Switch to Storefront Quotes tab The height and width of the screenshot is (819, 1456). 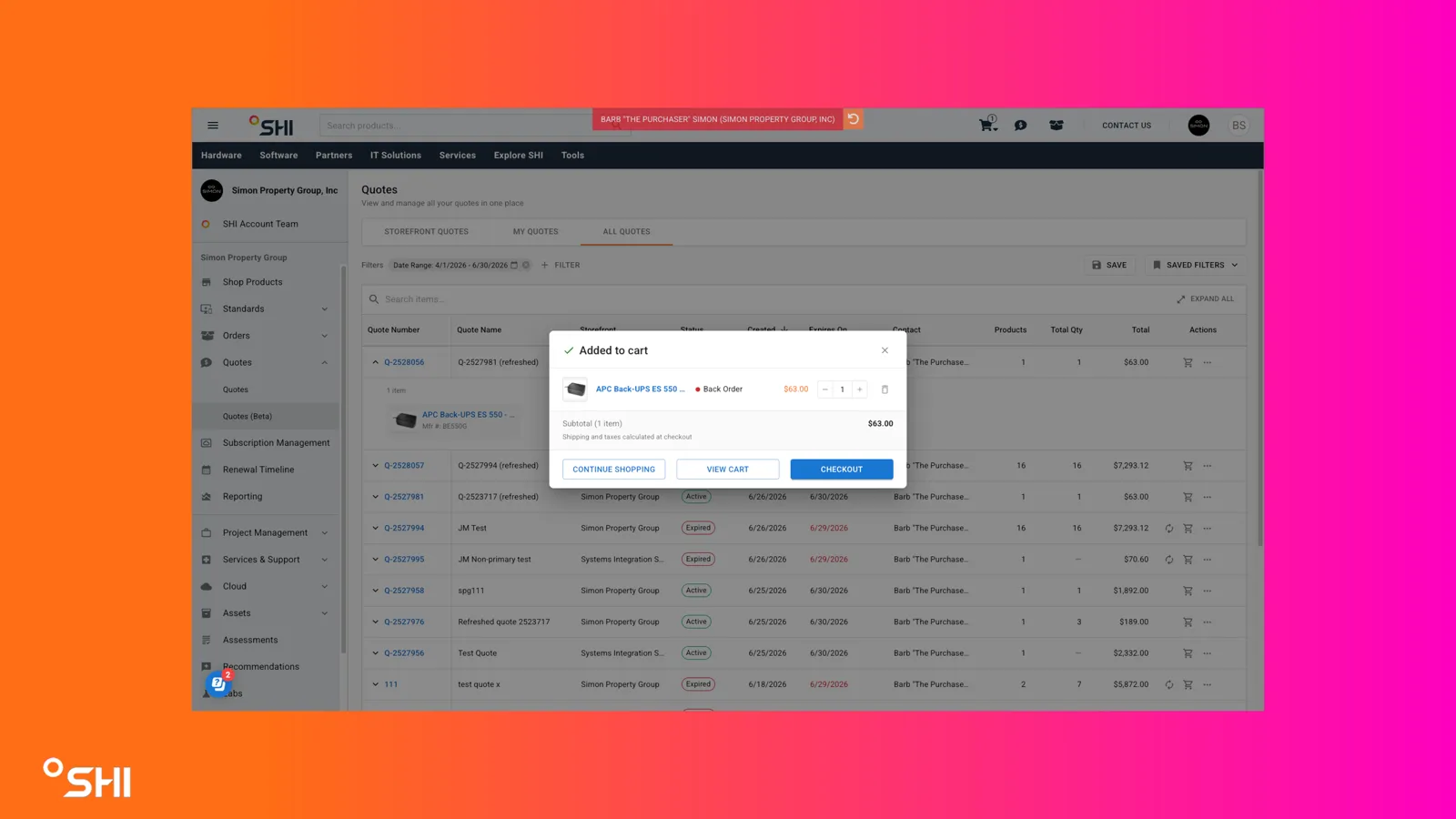point(426,231)
